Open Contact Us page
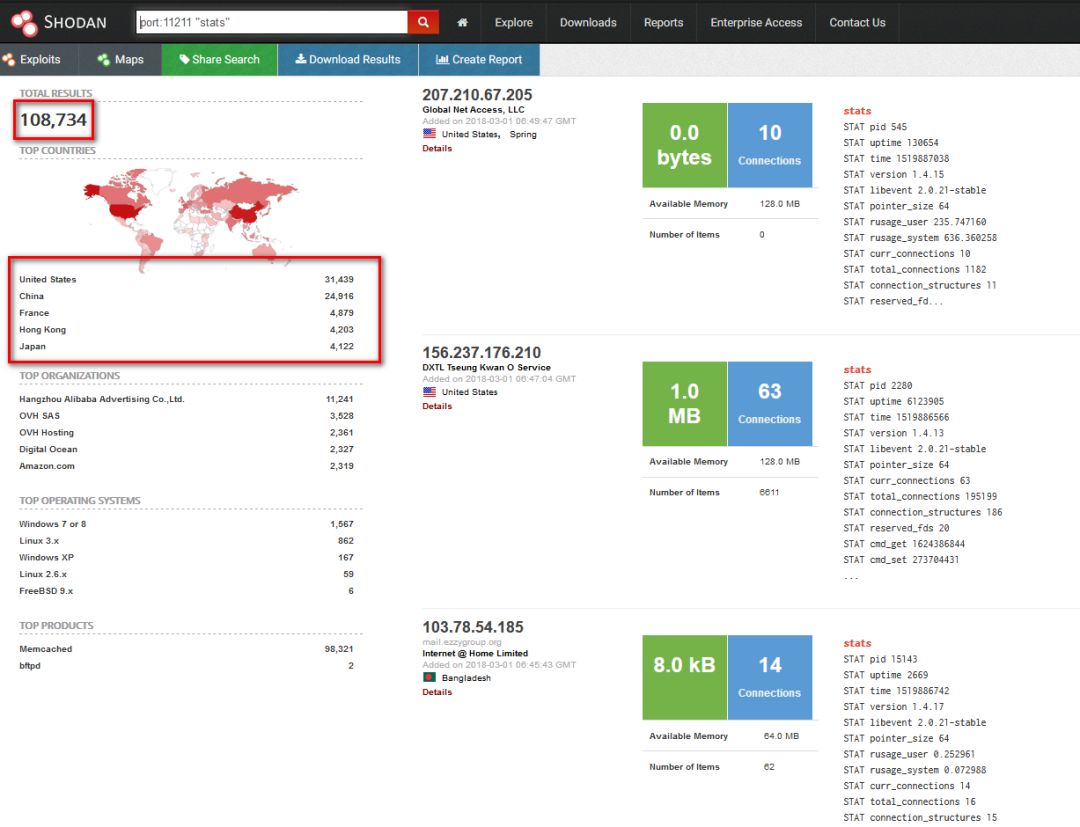The width and height of the screenshot is (1080, 827). tap(857, 23)
